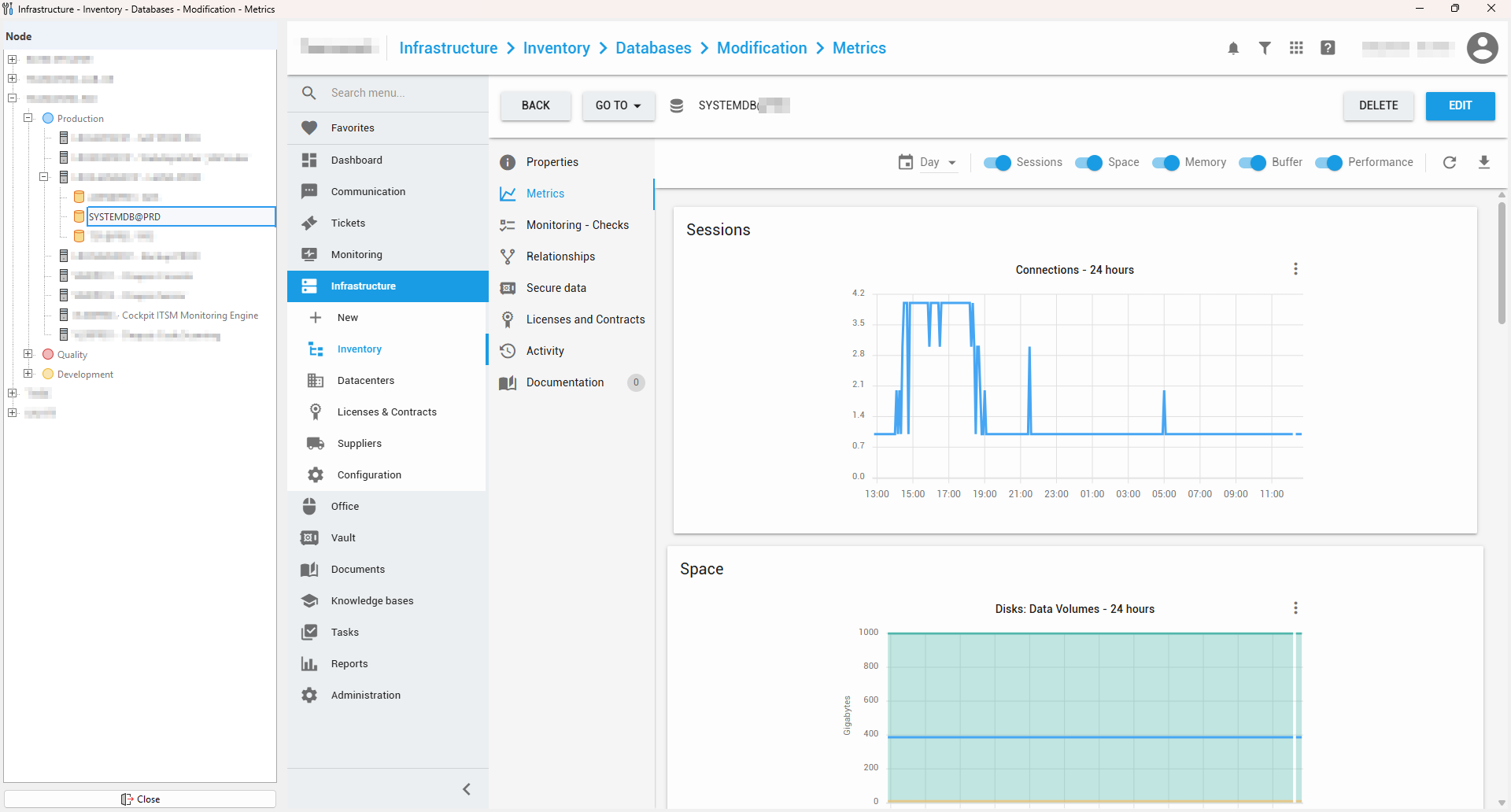Download the metrics data
Image resolution: width=1511 pixels, height=812 pixels.
click(x=1484, y=162)
